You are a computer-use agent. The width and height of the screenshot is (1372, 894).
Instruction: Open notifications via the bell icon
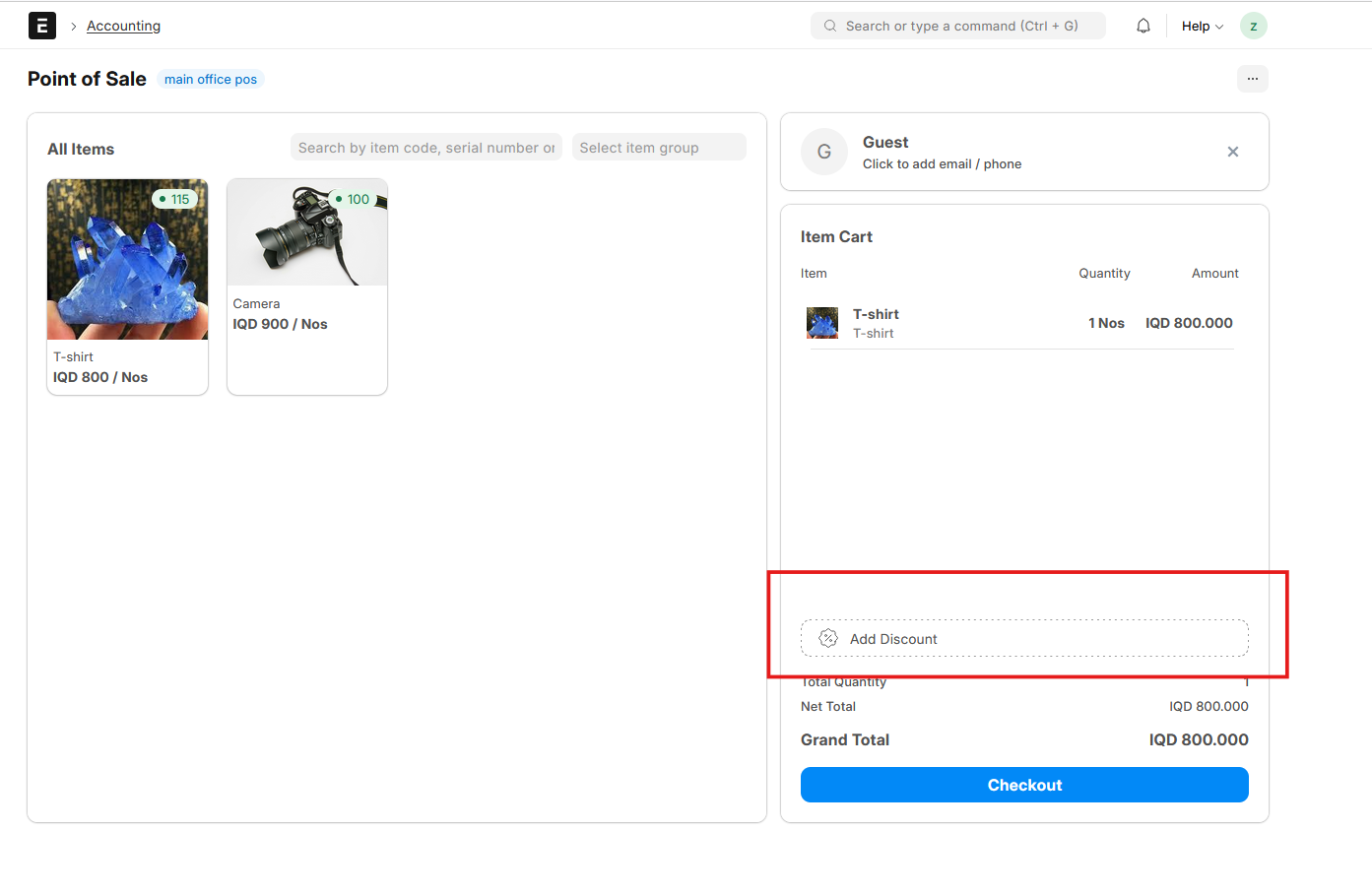coord(1143,25)
